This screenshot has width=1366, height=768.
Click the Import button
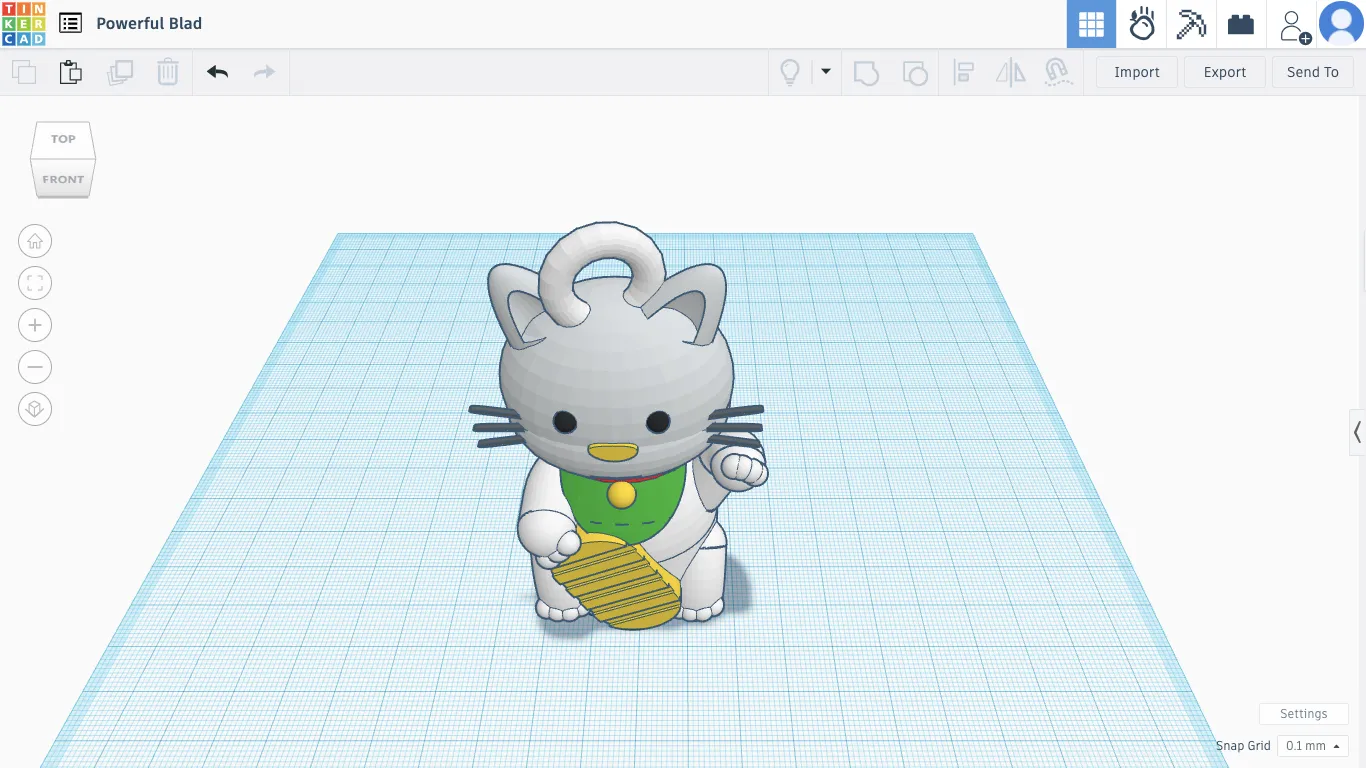coord(1137,72)
